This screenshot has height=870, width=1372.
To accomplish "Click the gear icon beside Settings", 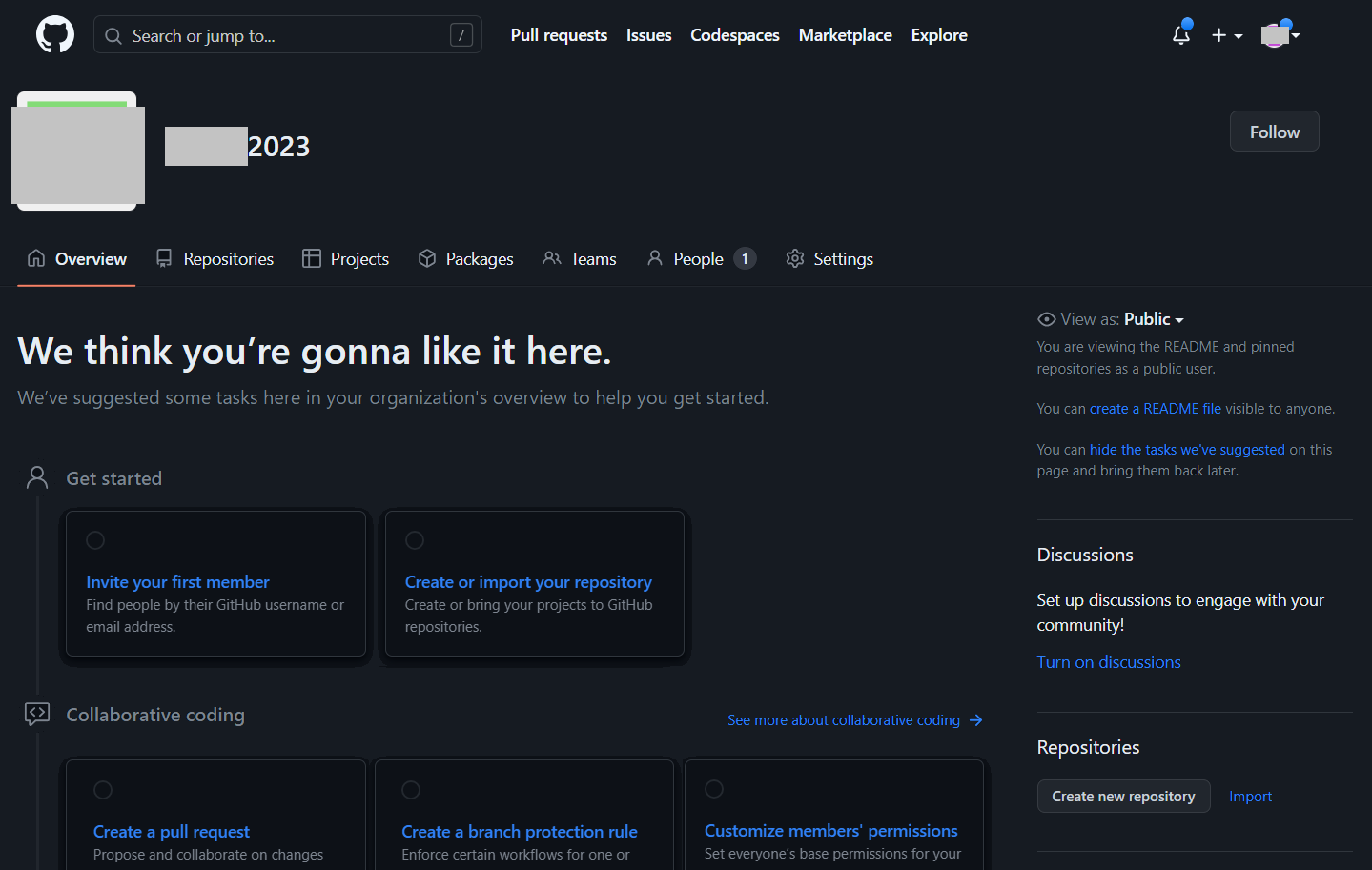I will [795, 258].
